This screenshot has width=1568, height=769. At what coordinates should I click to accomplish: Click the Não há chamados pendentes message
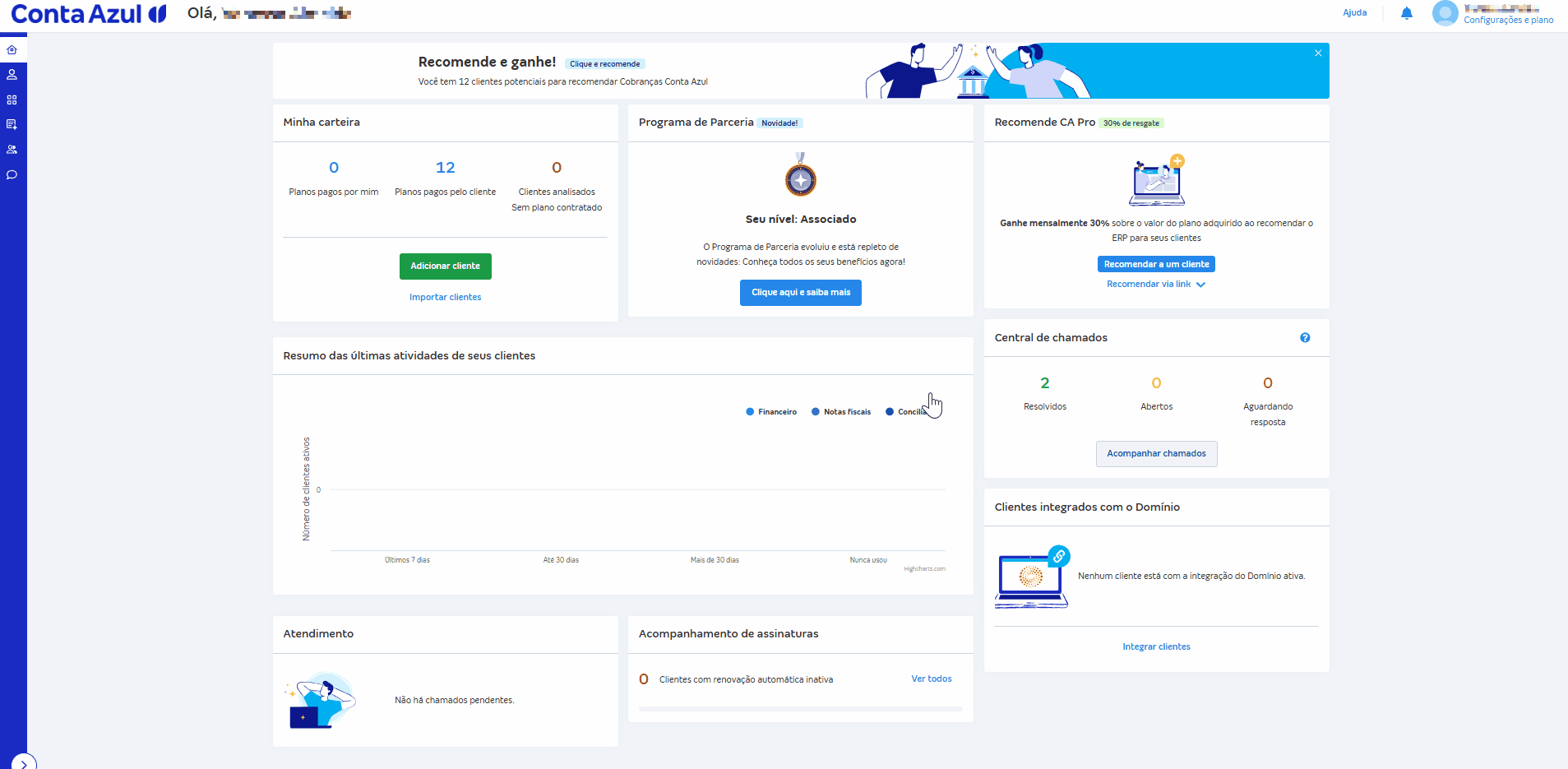454,701
